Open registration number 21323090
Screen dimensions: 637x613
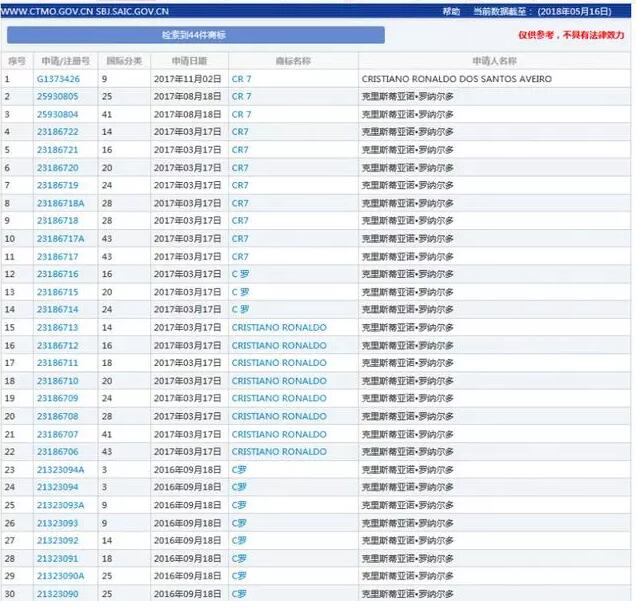click(57, 594)
